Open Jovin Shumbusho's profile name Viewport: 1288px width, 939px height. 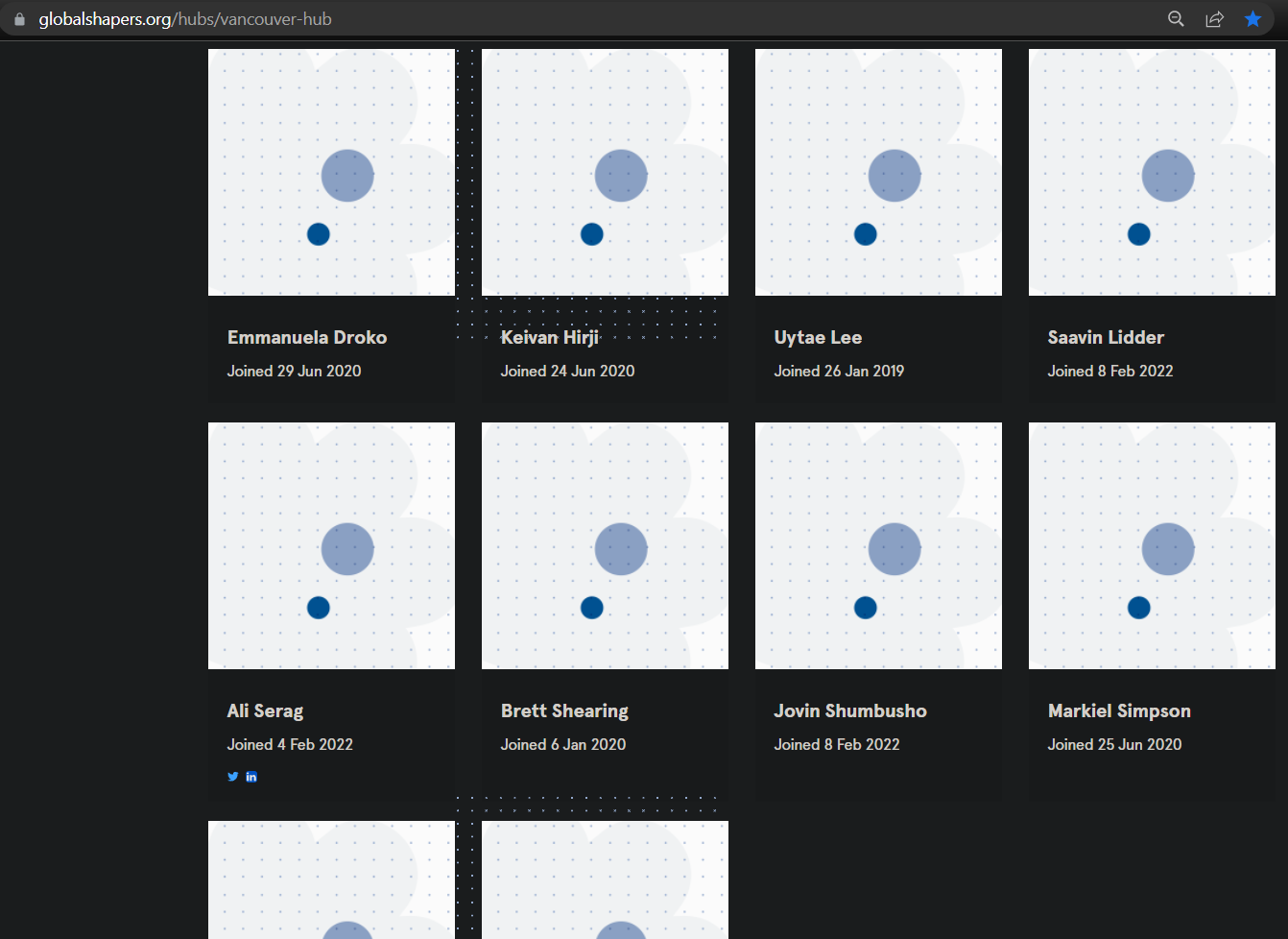850,710
